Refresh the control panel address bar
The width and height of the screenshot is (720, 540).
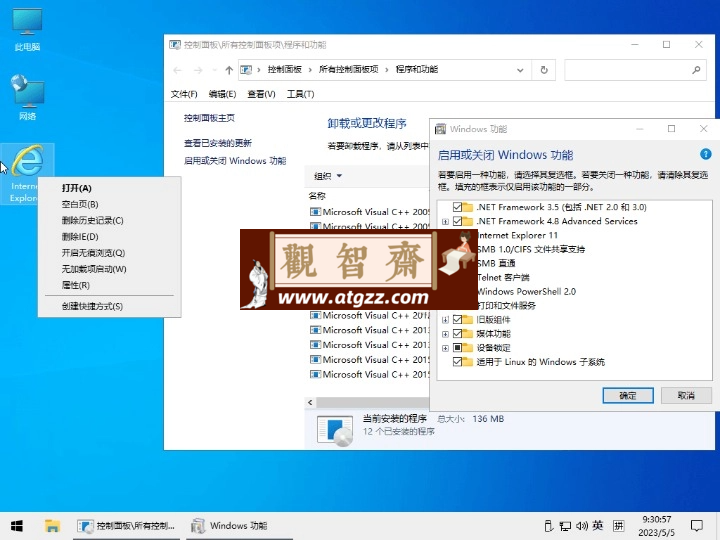pyautogui.click(x=544, y=70)
